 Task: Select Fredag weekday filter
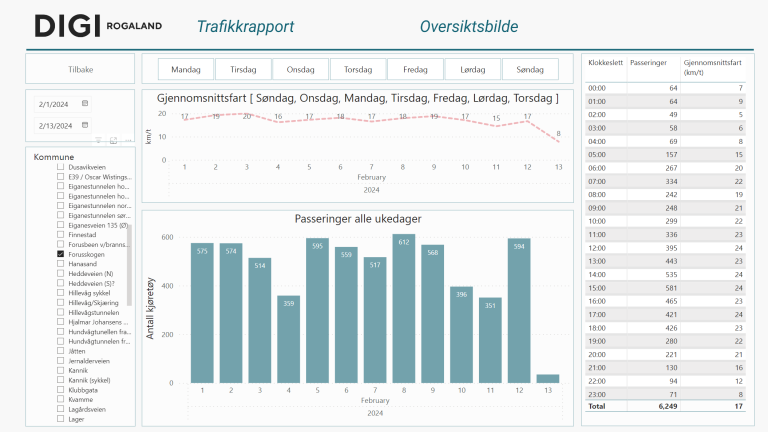click(415, 69)
